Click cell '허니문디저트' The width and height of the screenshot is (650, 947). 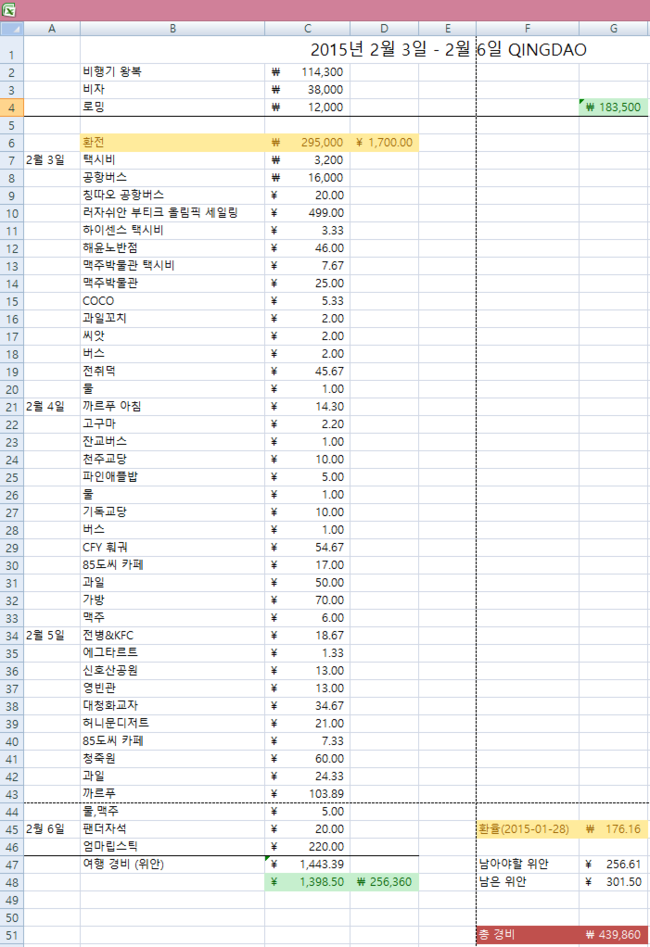(x=172, y=723)
